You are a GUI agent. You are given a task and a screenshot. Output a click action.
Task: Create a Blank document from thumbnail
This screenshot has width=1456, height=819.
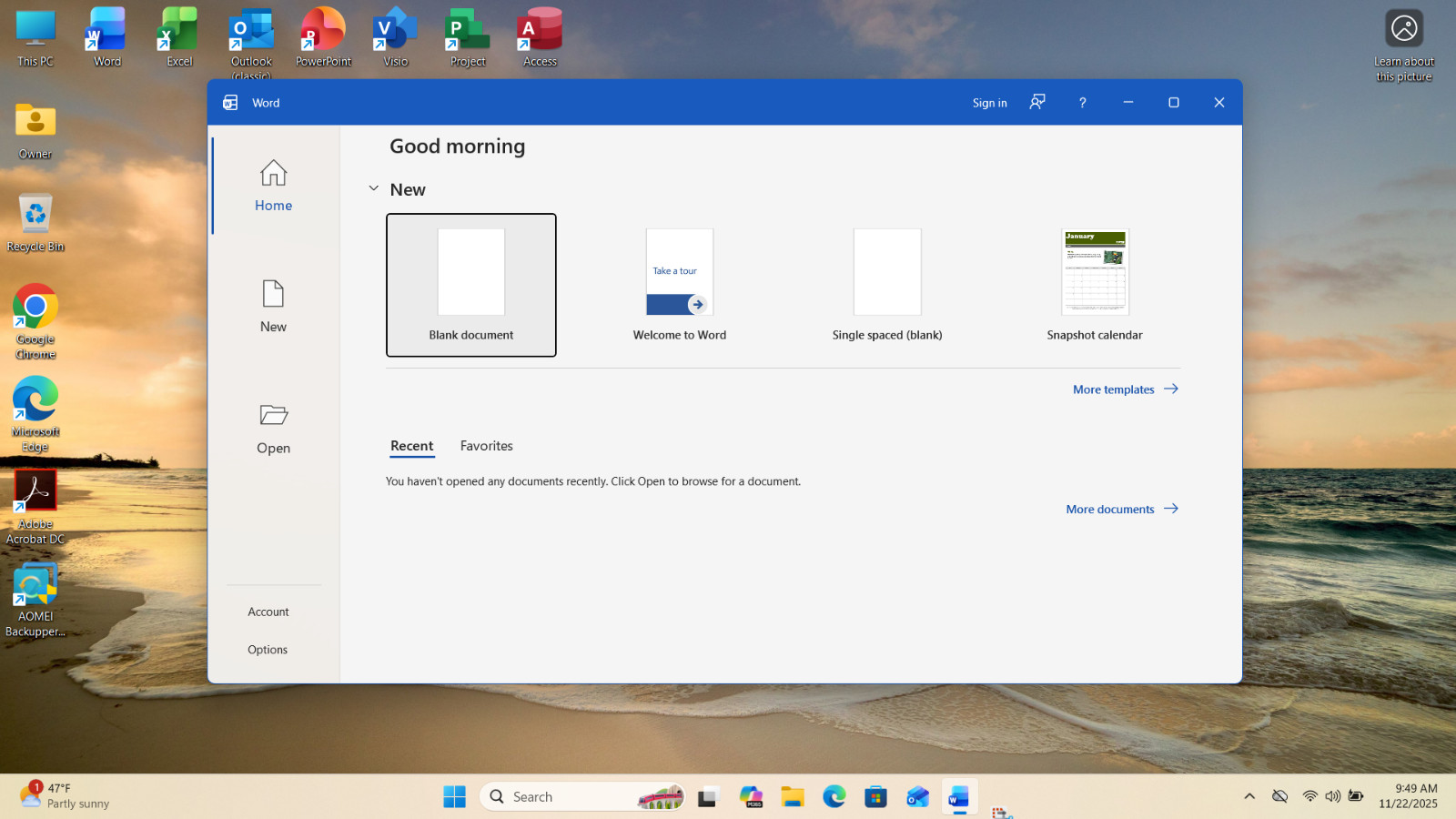[x=470, y=285]
